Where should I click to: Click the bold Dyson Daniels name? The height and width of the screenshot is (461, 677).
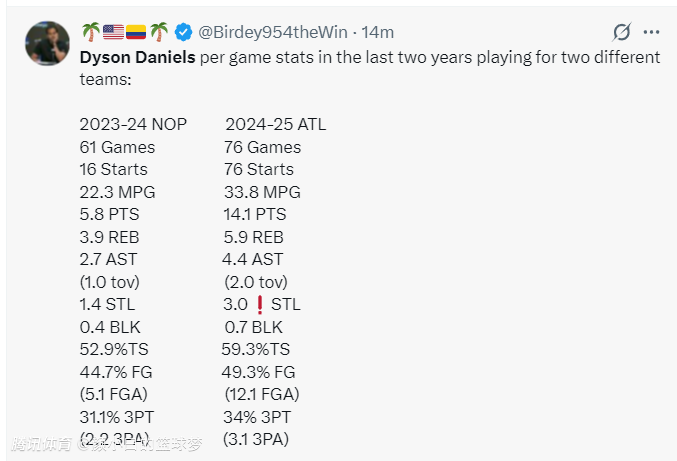137,57
